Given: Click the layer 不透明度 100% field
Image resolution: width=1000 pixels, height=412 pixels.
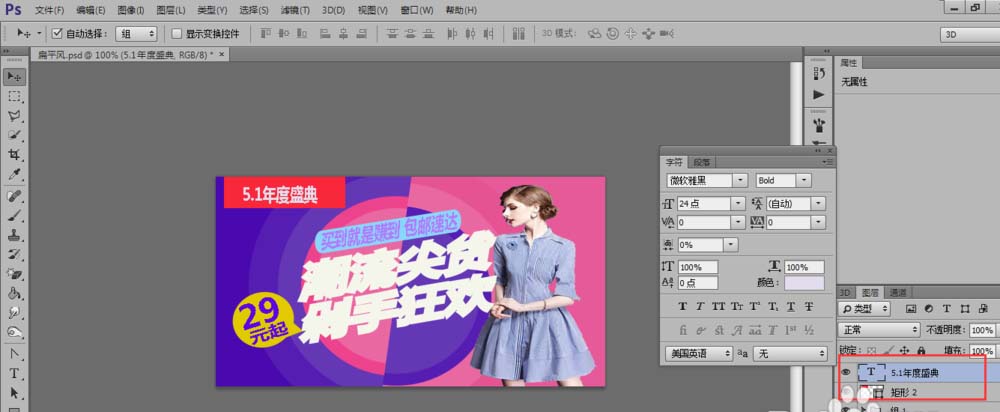Looking at the screenshot, I should tap(982, 330).
